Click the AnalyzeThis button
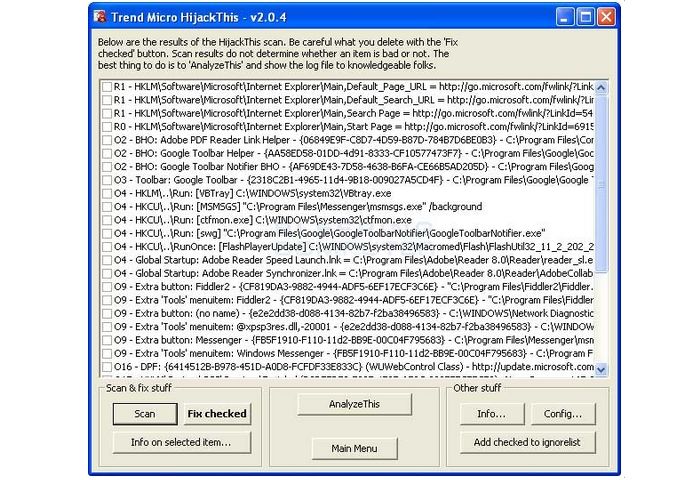This screenshot has height=480, width=700. [354, 404]
